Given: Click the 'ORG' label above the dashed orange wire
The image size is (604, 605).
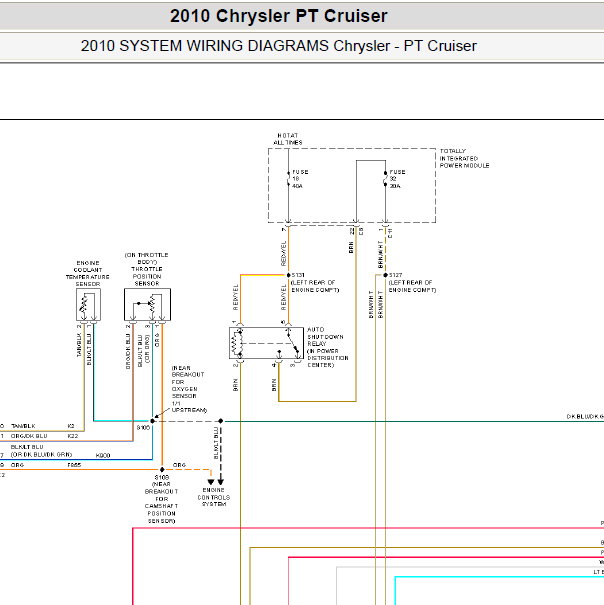Looking at the screenshot, I should click(x=179, y=465).
